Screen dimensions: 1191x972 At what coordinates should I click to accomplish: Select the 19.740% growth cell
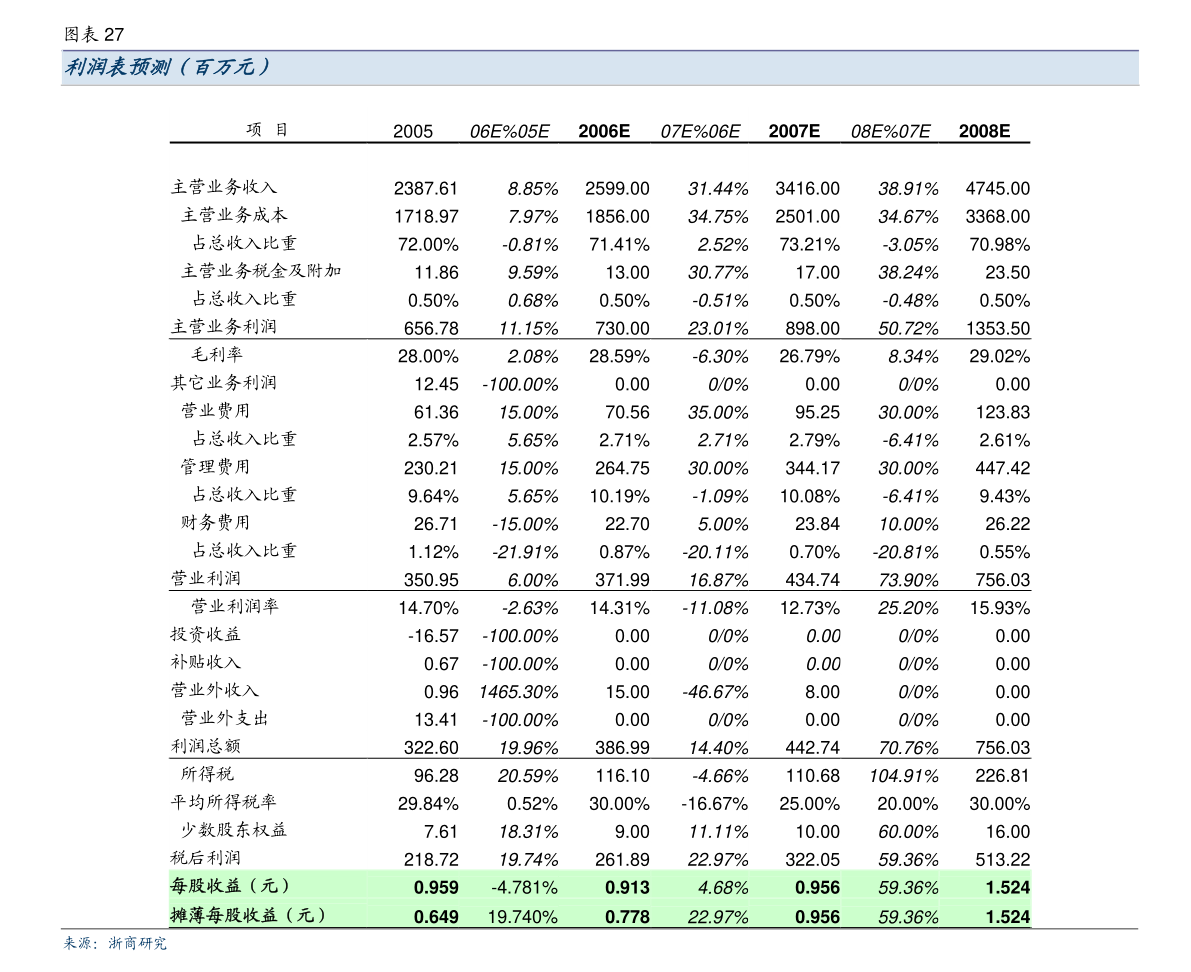pyautogui.click(x=522, y=917)
